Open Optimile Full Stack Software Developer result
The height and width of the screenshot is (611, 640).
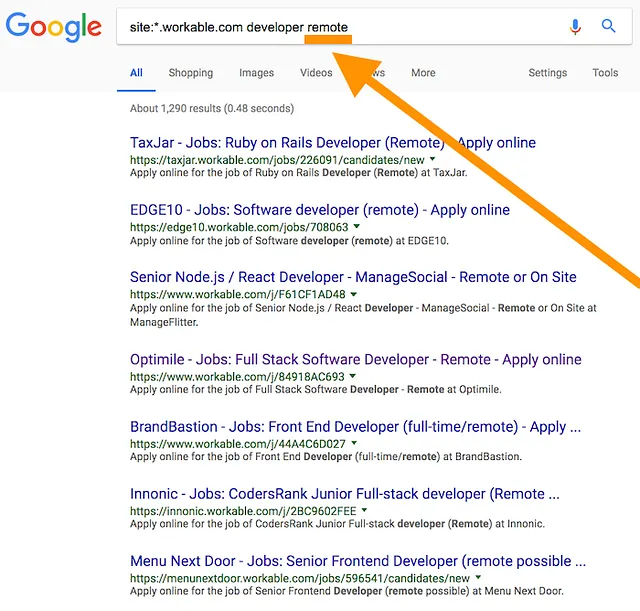click(356, 360)
